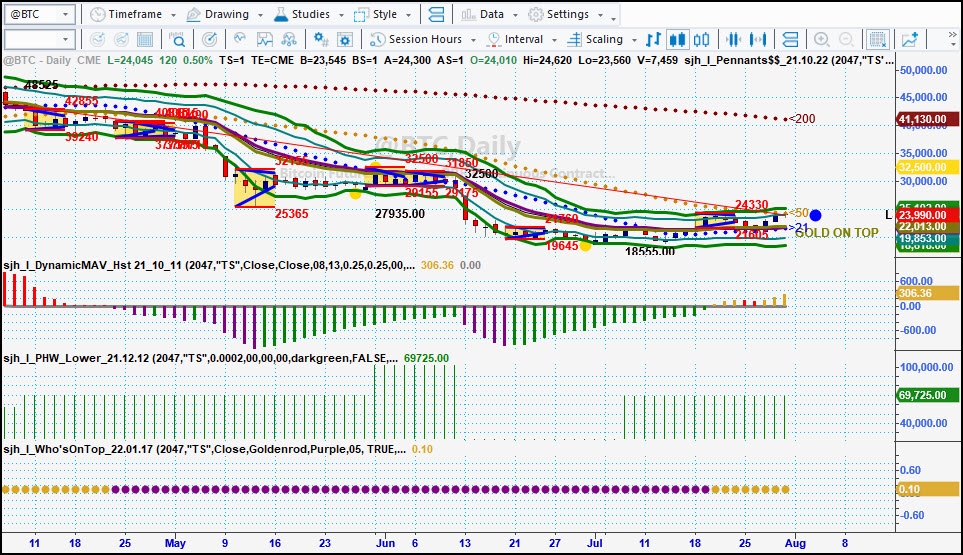The width and height of the screenshot is (963, 555).
Task: Toggle the grid selection pointer icon
Action: pyautogui.click(x=878, y=39)
